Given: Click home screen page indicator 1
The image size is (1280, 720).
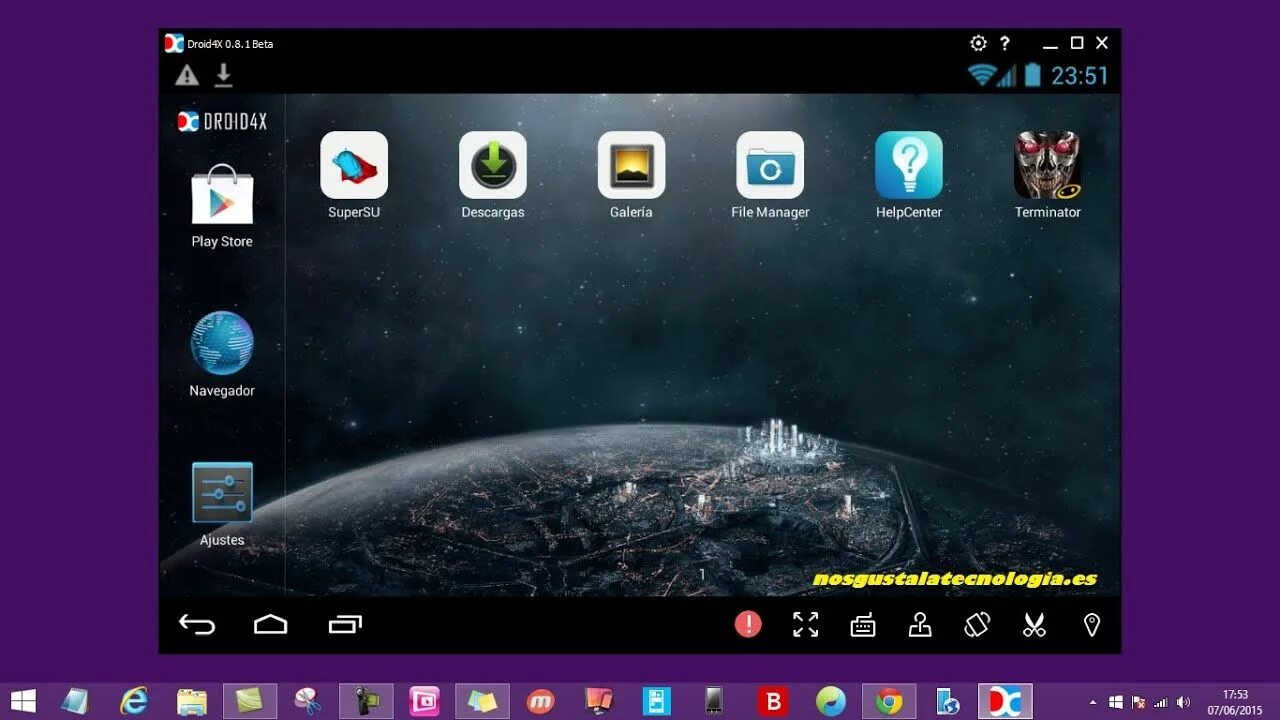Looking at the screenshot, I should 702,574.
